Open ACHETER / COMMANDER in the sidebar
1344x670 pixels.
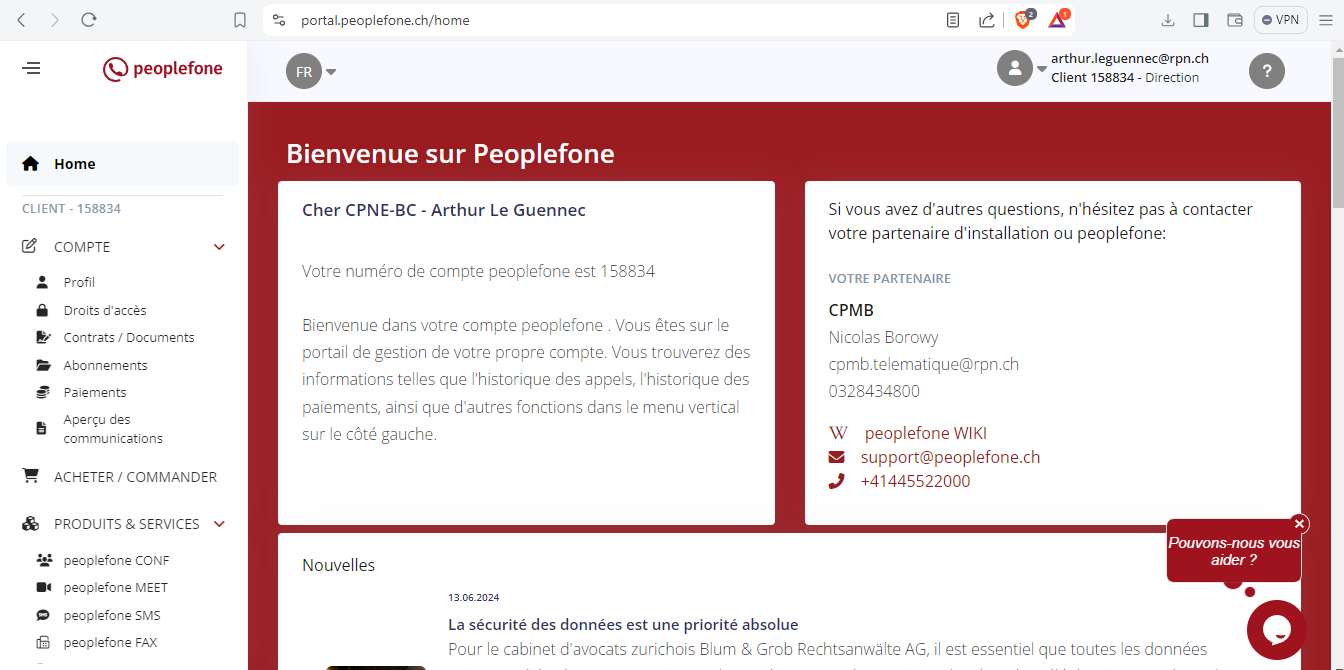(x=135, y=477)
